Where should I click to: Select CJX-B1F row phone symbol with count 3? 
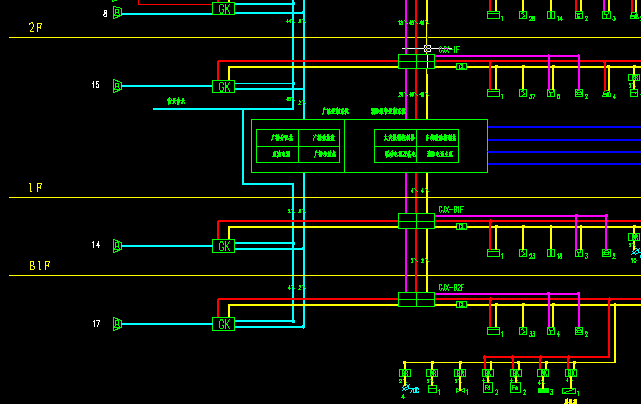coord(579,254)
